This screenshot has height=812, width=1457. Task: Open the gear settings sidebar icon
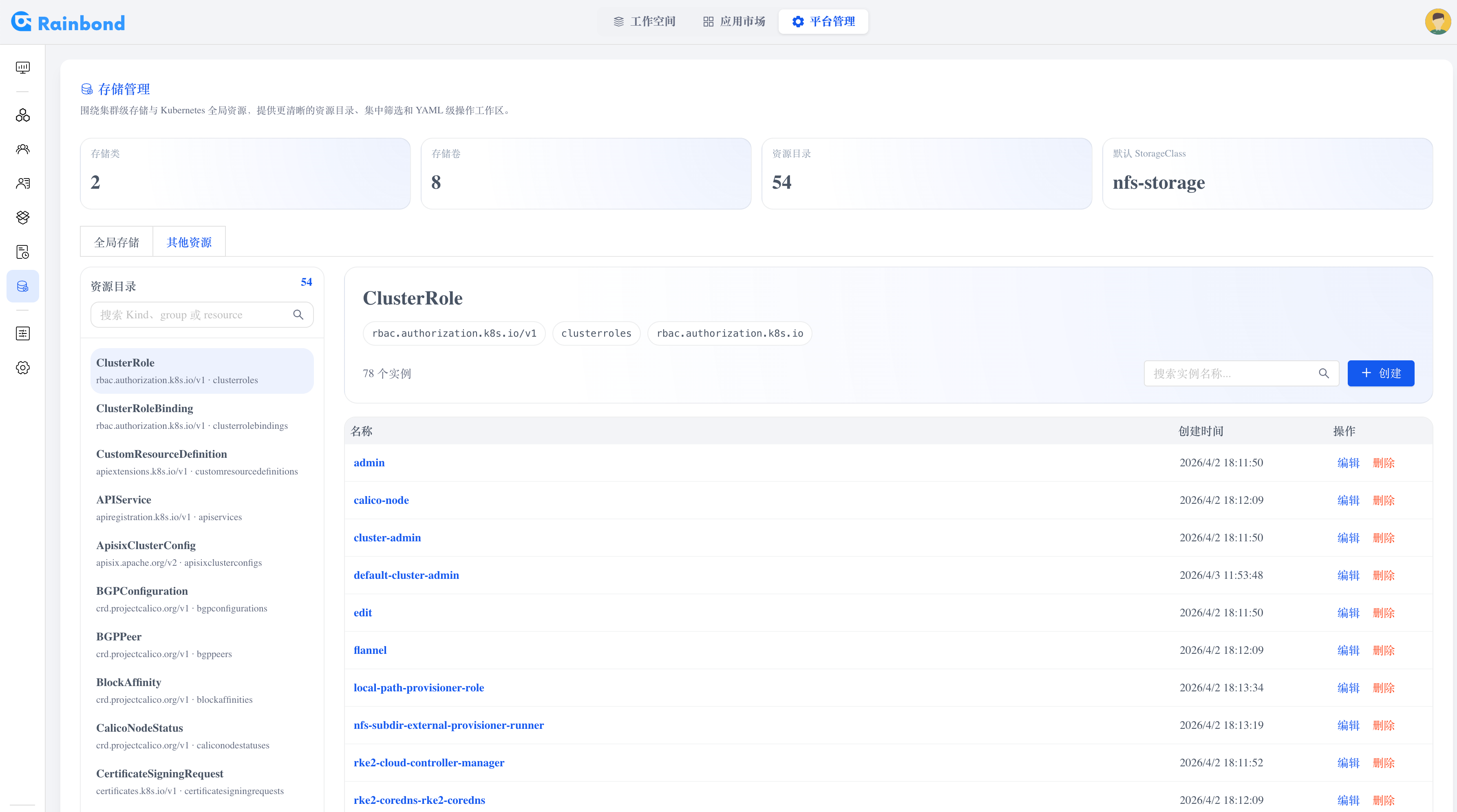pos(22,368)
